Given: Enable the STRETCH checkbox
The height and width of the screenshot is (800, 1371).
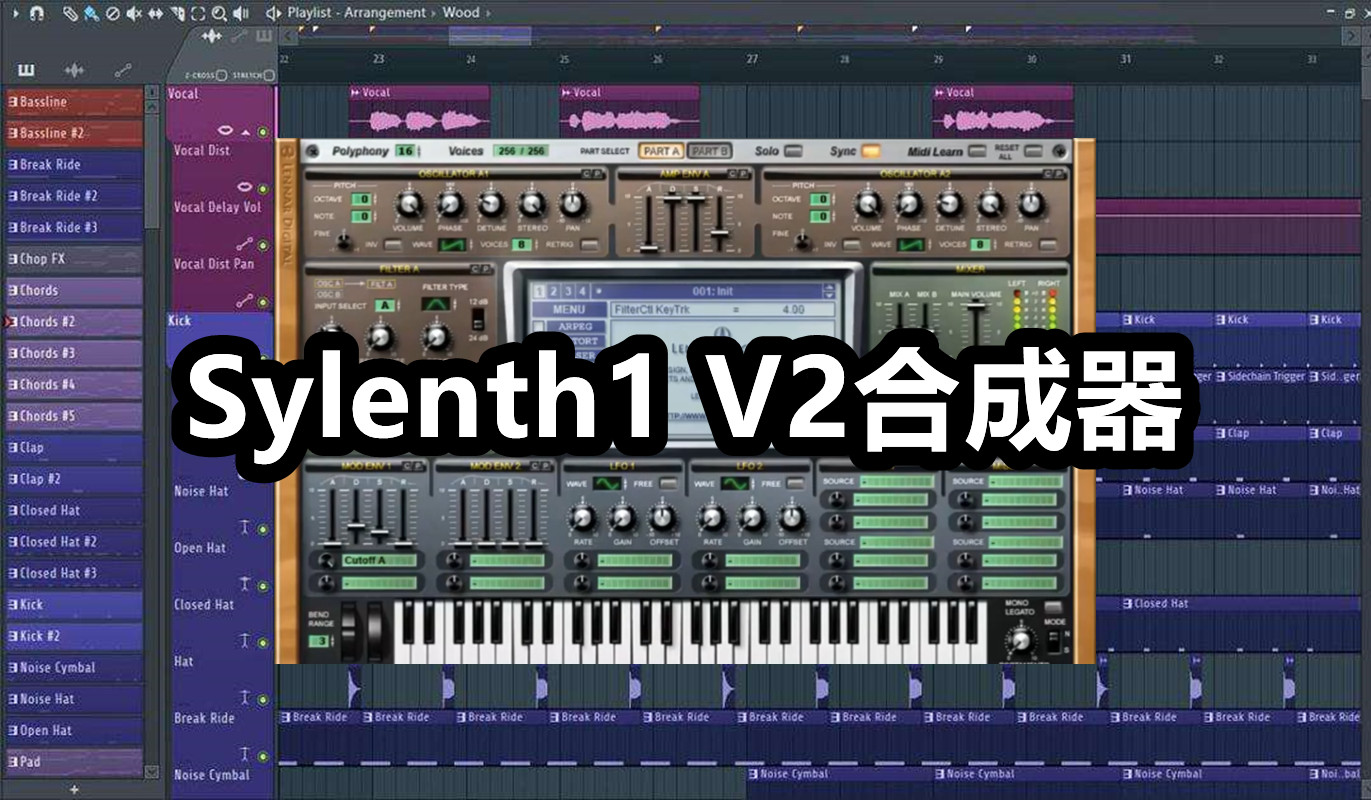Looking at the screenshot, I should 270,75.
